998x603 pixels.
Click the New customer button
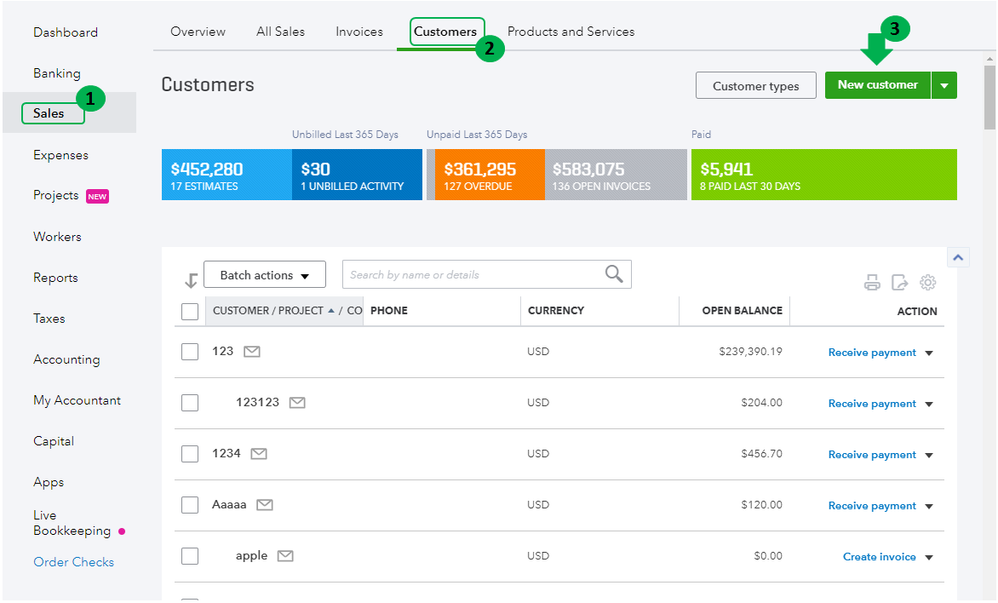pyautogui.click(x=878, y=85)
